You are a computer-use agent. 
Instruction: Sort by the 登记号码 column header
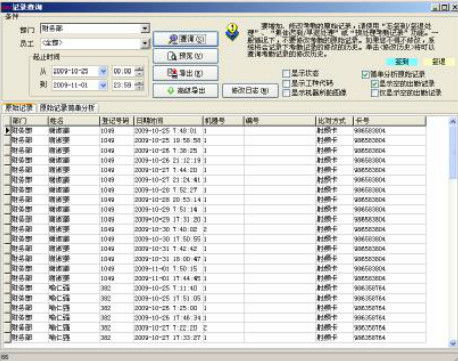pos(116,121)
